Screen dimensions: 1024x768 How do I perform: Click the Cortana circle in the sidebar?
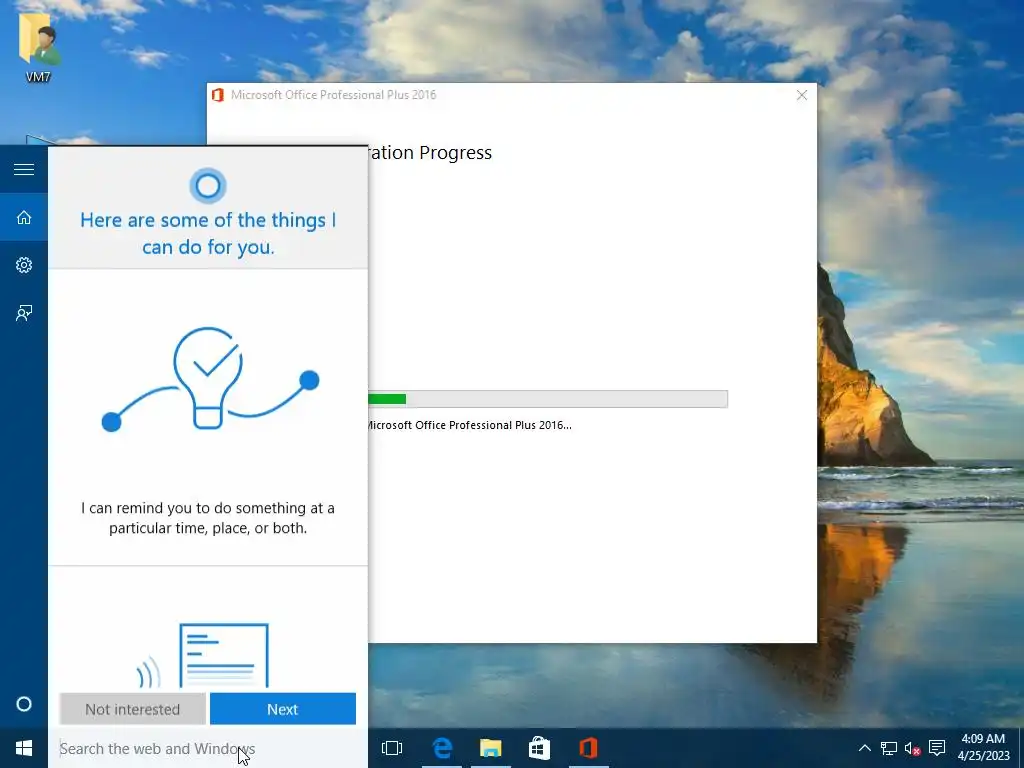point(24,704)
